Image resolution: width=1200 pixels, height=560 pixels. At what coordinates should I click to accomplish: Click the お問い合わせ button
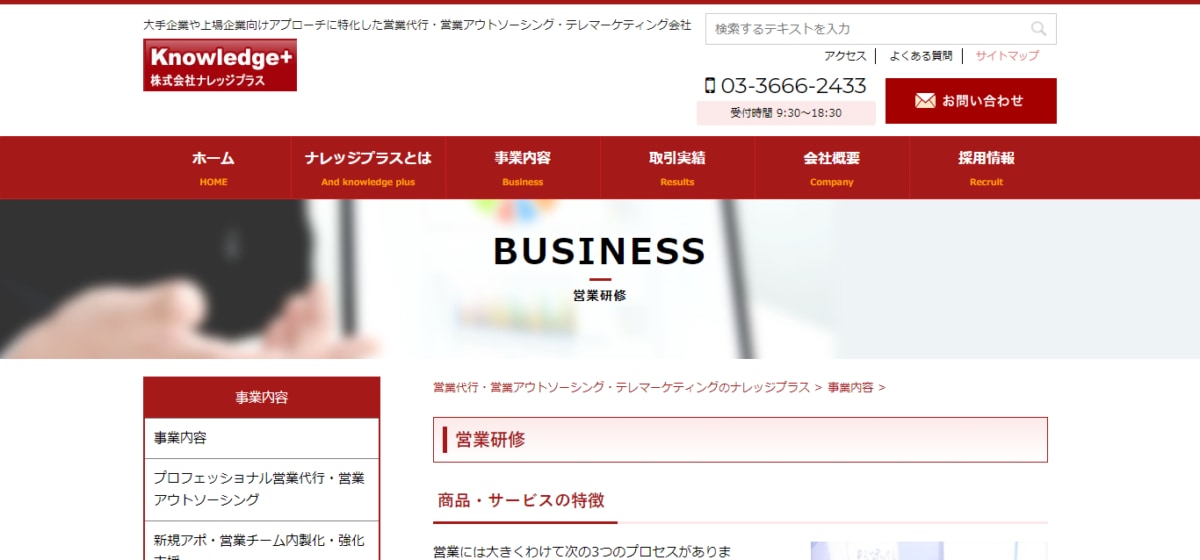pos(970,101)
